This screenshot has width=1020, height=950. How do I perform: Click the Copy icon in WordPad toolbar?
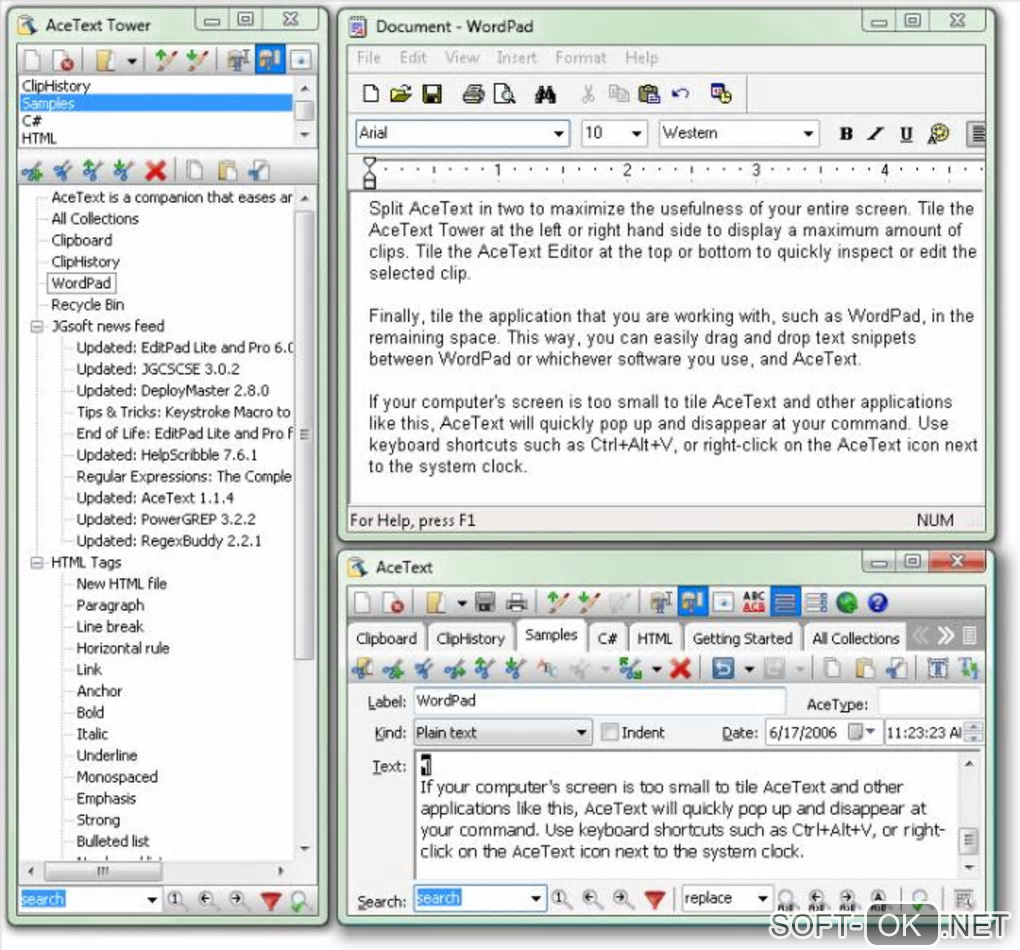pyautogui.click(x=618, y=94)
